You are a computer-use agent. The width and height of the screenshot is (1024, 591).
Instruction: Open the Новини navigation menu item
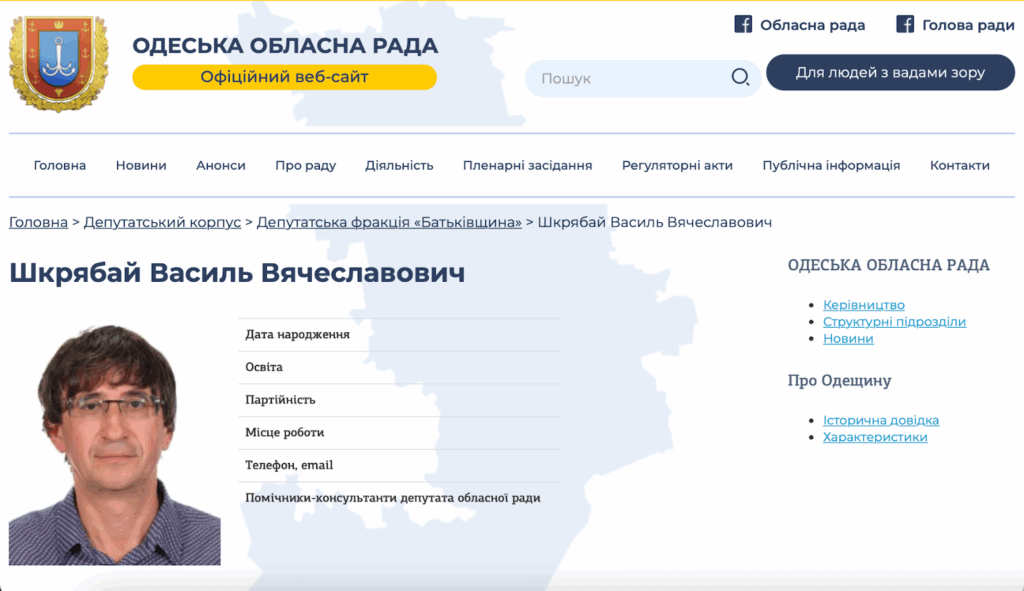pyautogui.click(x=141, y=166)
